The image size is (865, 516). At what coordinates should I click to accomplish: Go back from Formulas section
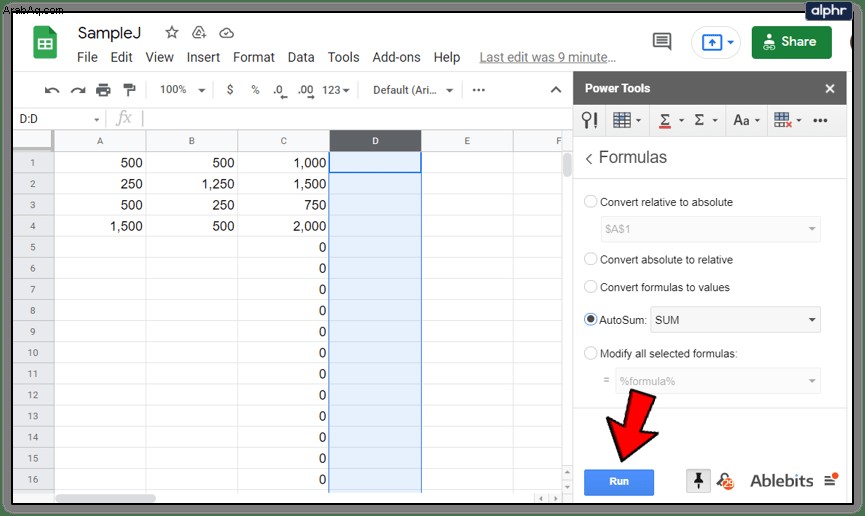click(x=589, y=159)
